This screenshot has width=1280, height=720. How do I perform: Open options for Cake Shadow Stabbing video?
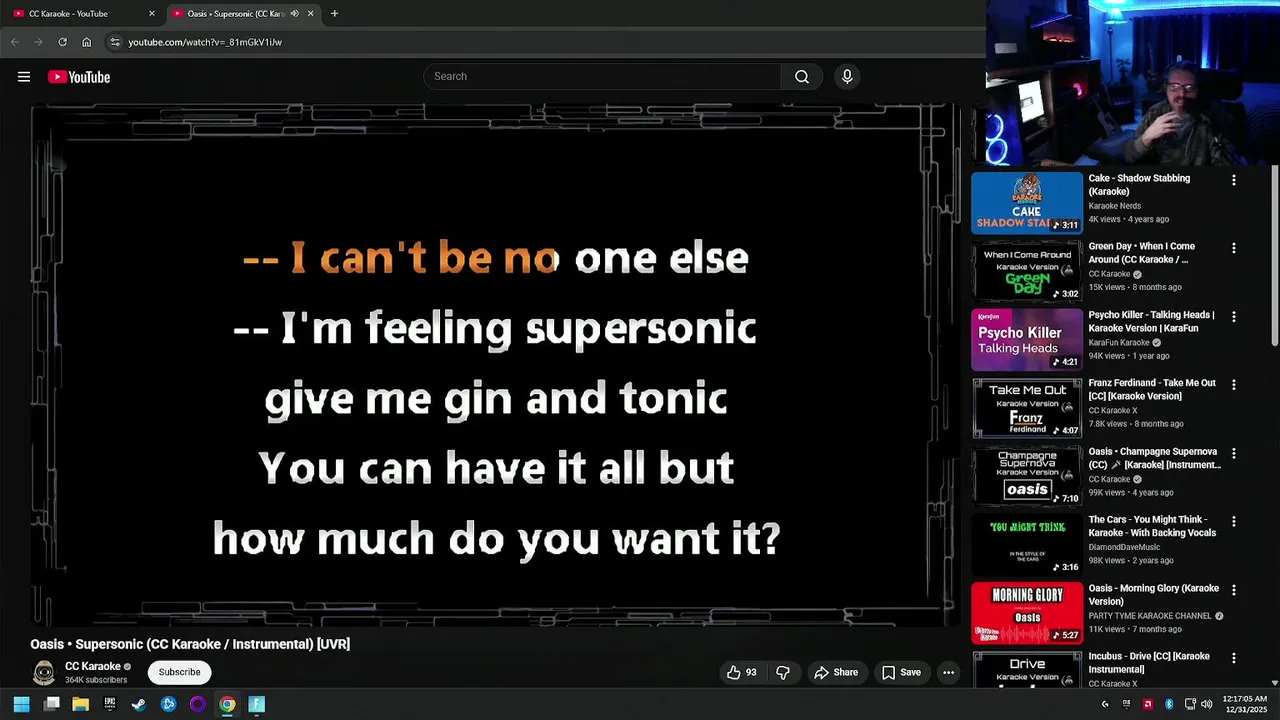coord(1233,180)
